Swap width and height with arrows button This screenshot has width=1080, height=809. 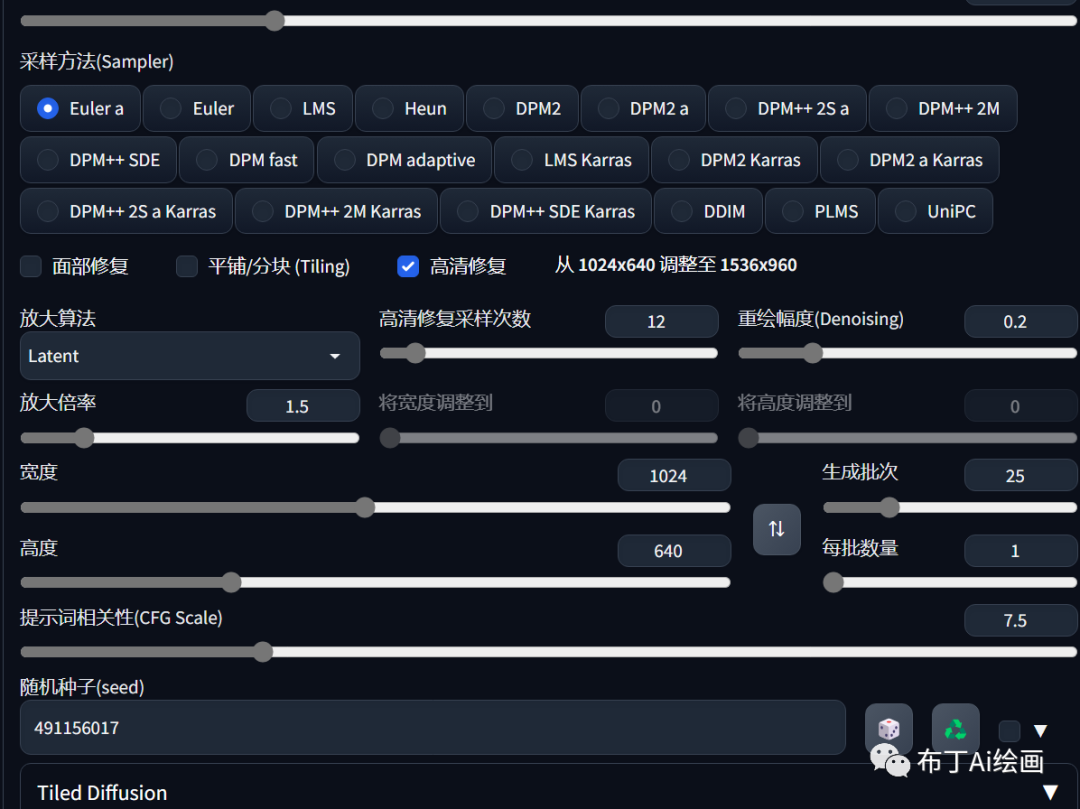click(x=776, y=529)
